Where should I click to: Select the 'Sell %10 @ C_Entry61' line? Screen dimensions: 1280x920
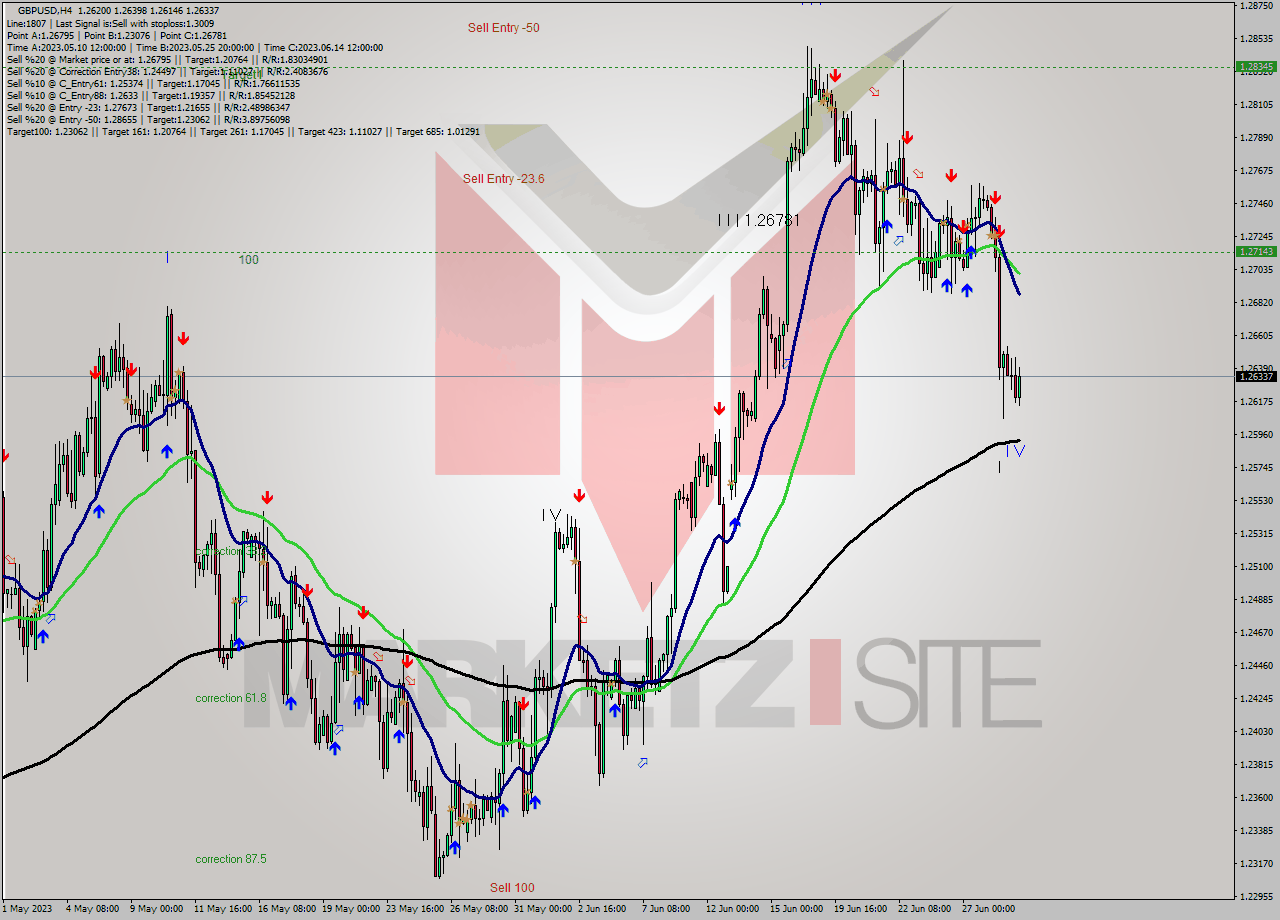pyautogui.click(x=153, y=83)
